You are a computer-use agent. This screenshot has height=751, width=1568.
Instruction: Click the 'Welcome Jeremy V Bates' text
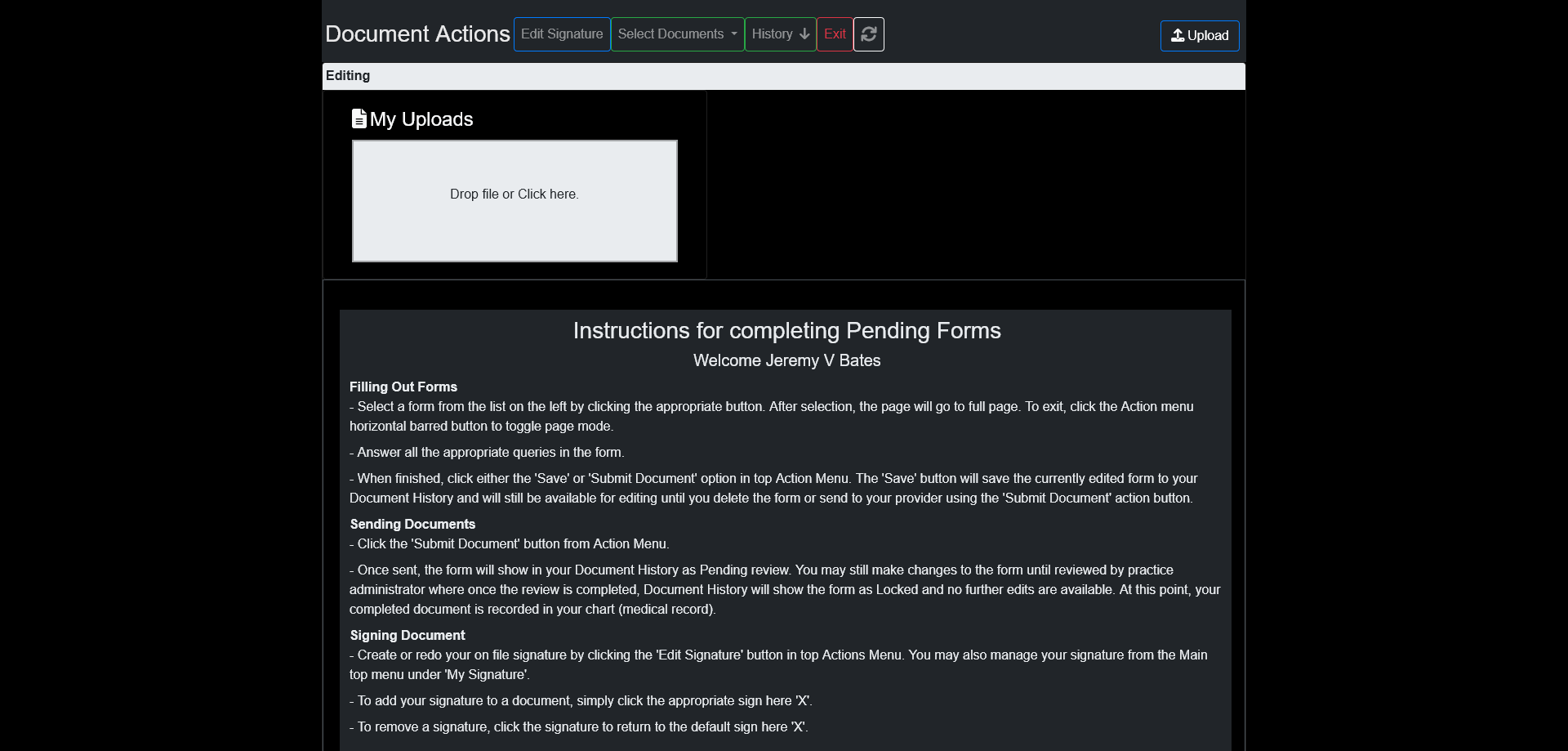(x=786, y=360)
